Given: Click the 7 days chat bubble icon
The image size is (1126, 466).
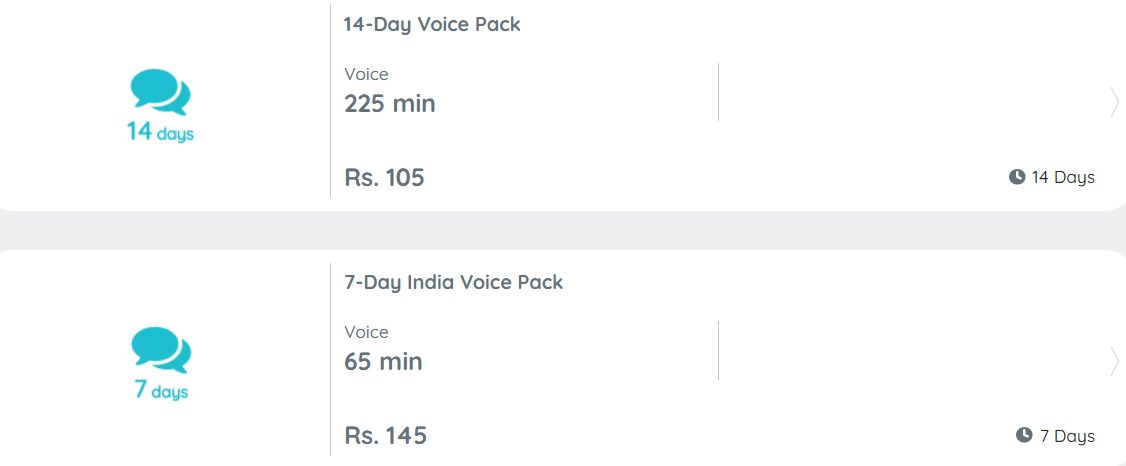Looking at the screenshot, I should (x=161, y=350).
